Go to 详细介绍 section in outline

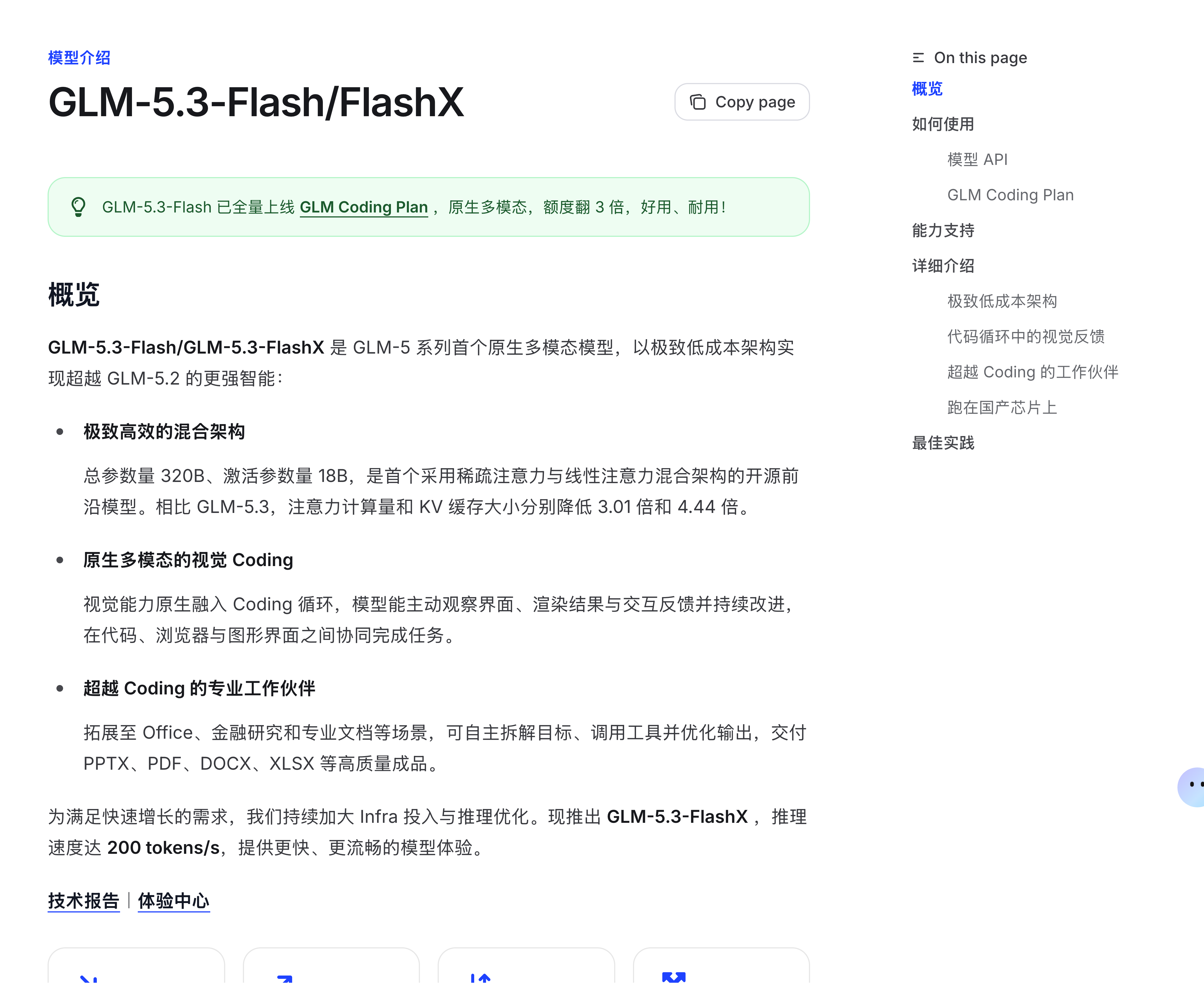point(943,266)
